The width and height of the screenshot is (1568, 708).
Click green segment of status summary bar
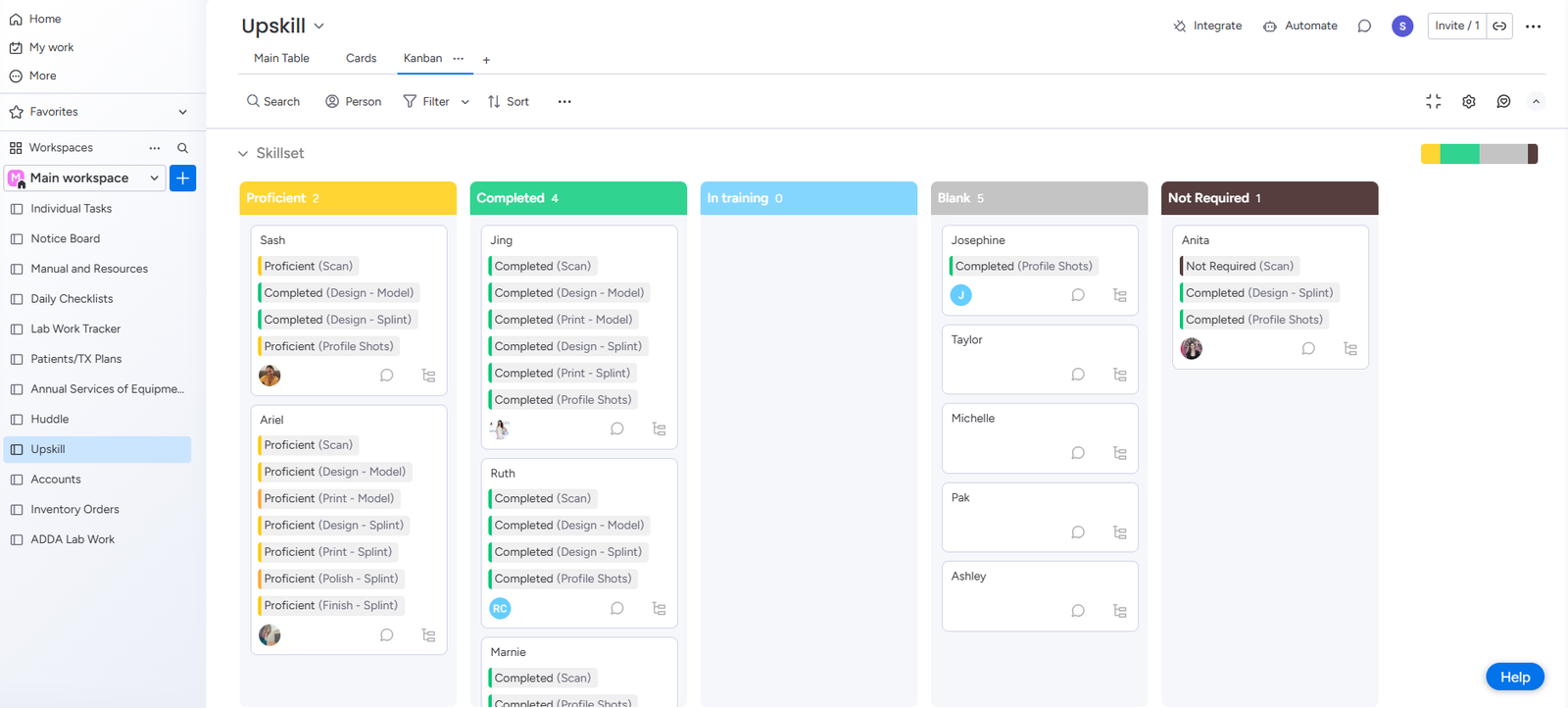click(1459, 154)
